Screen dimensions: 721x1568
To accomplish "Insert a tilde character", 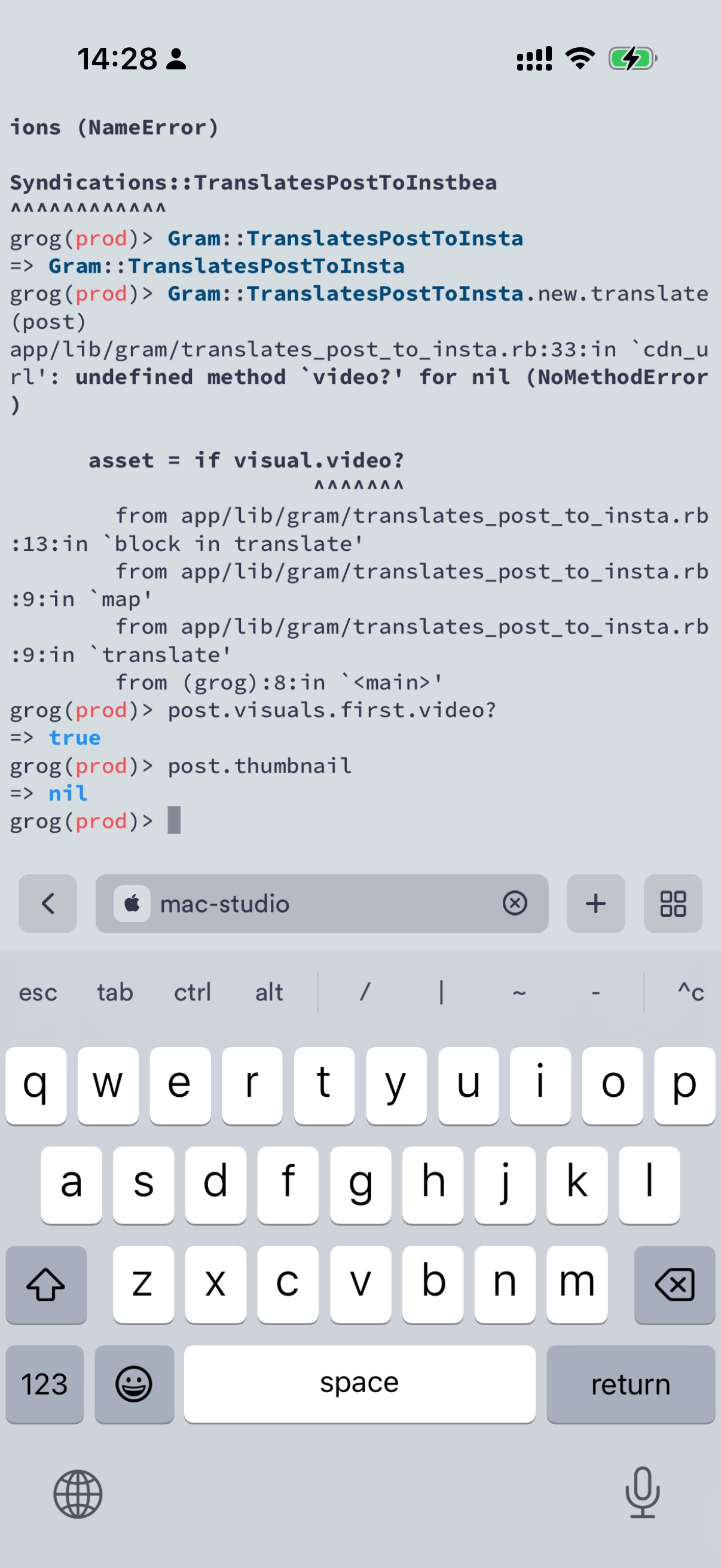I will coord(518,993).
